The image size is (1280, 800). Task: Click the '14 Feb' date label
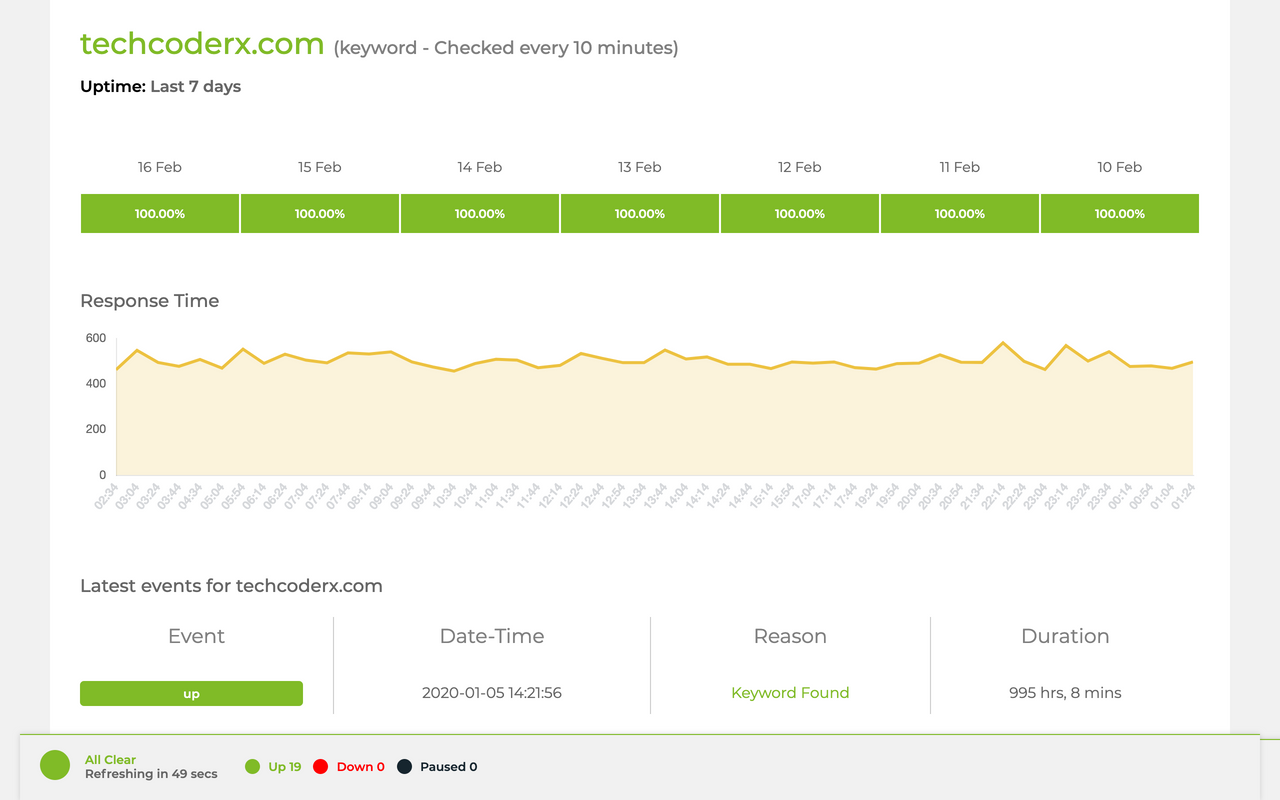point(480,167)
